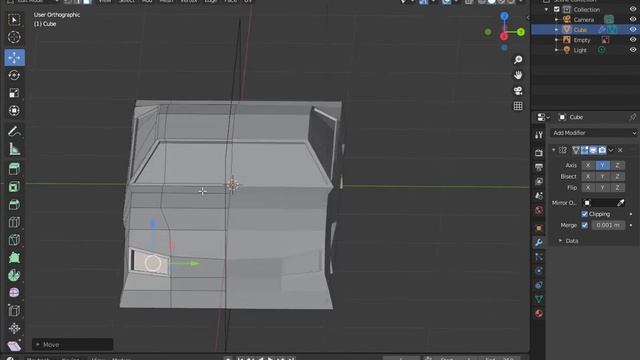Open the Render properties tab
Image resolution: width=640 pixels, height=360 pixels.
pyautogui.click(x=539, y=153)
